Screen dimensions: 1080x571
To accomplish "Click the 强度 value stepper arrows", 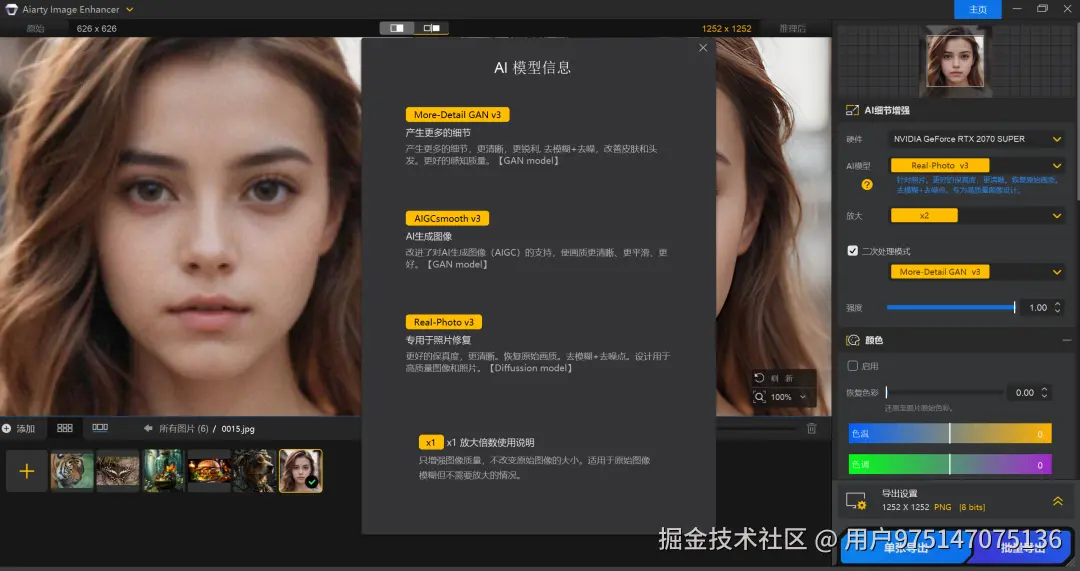I will [x=1058, y=308].
